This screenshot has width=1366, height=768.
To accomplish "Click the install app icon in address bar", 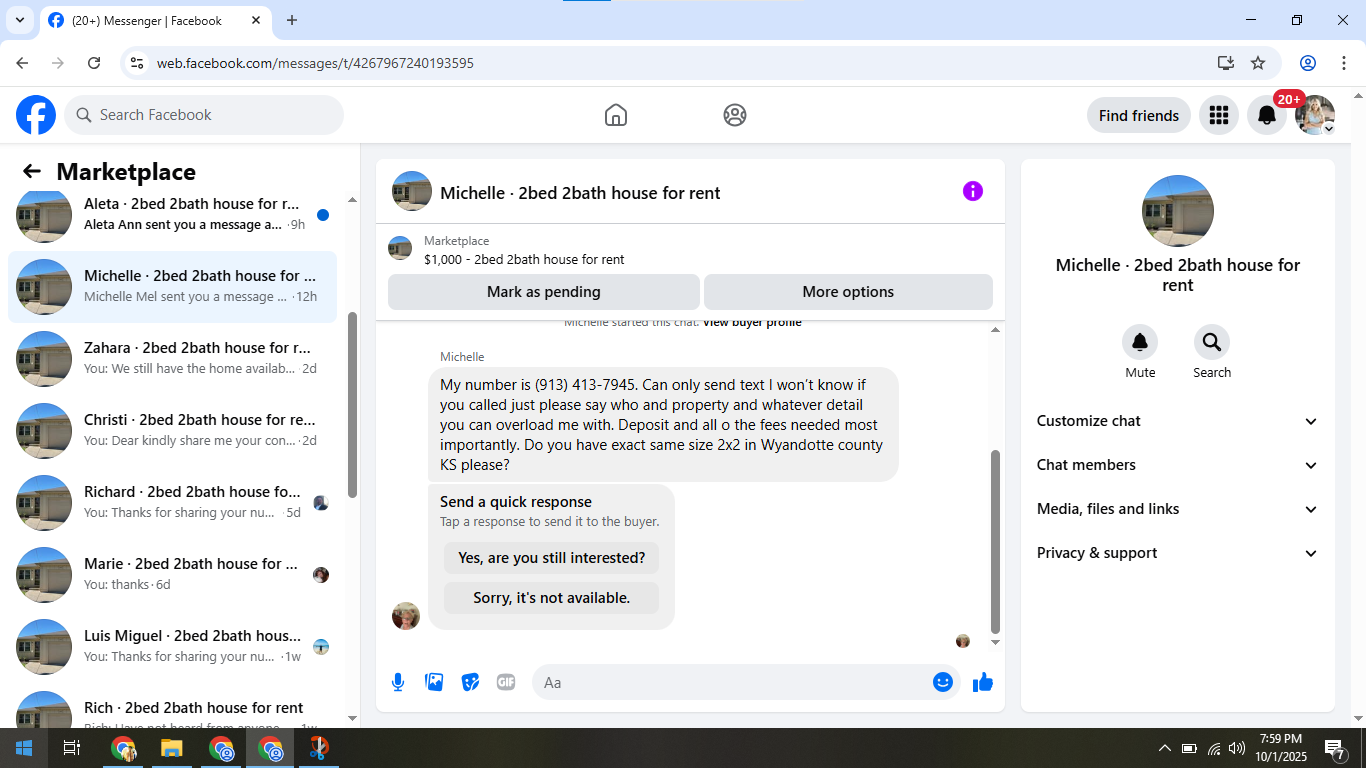I will [1226, 63].
